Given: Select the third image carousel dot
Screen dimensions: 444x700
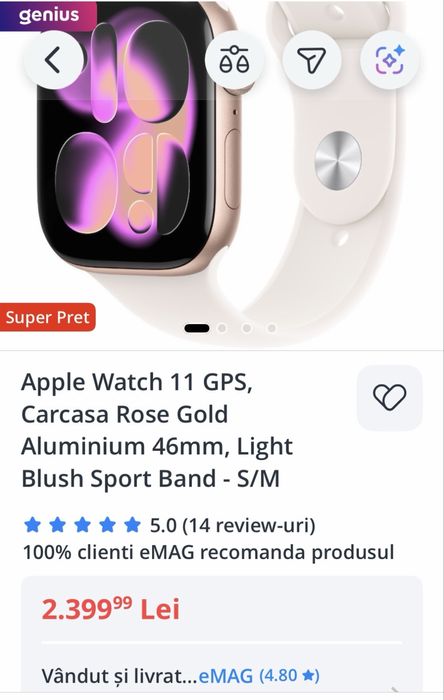Looking at the screenshot, I should 246,329.
